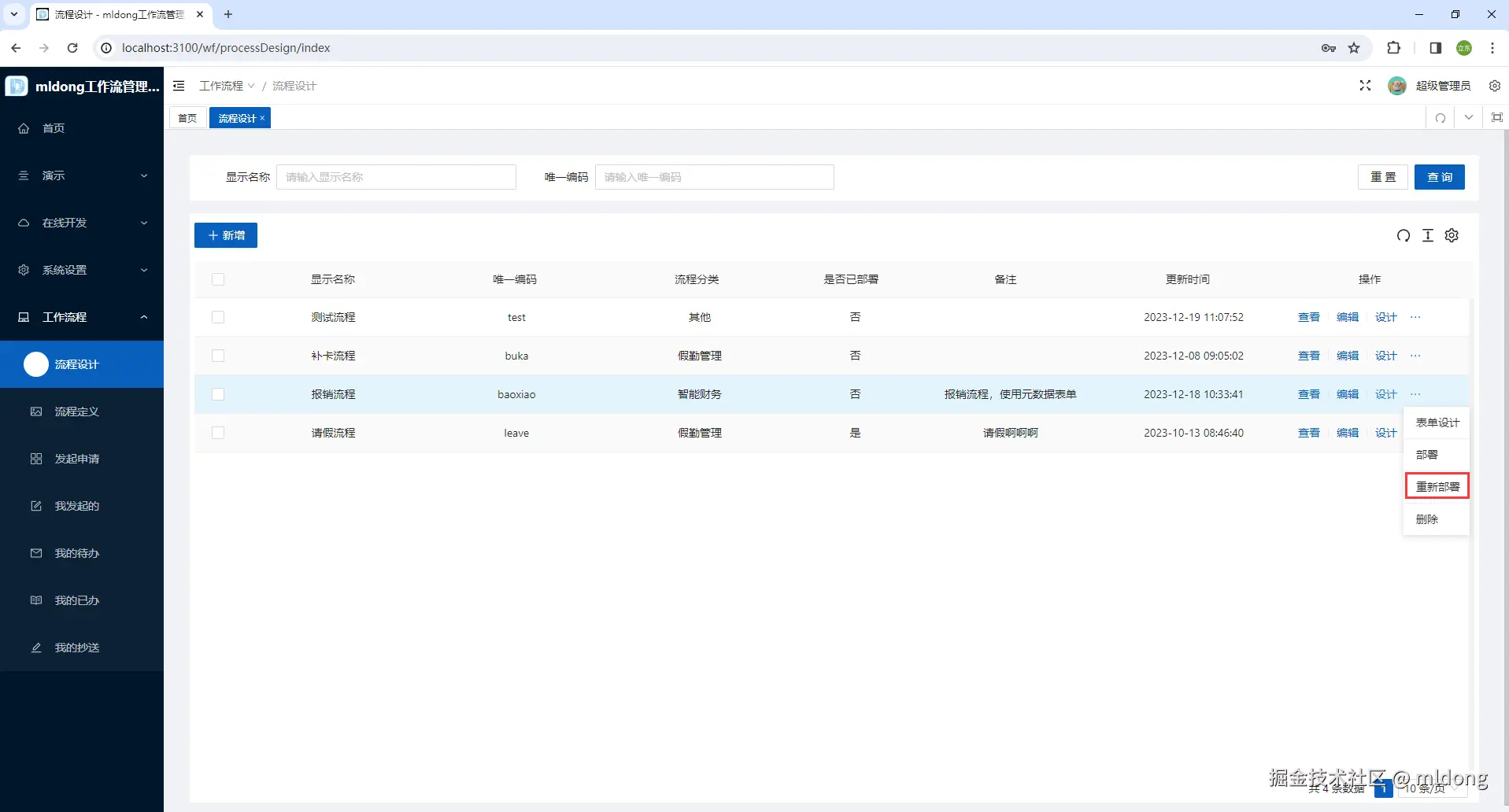Viewport: 1509px width, 812px height.
Task: Select the 补卡流程 row checkbox
Action: click(218, 356)
